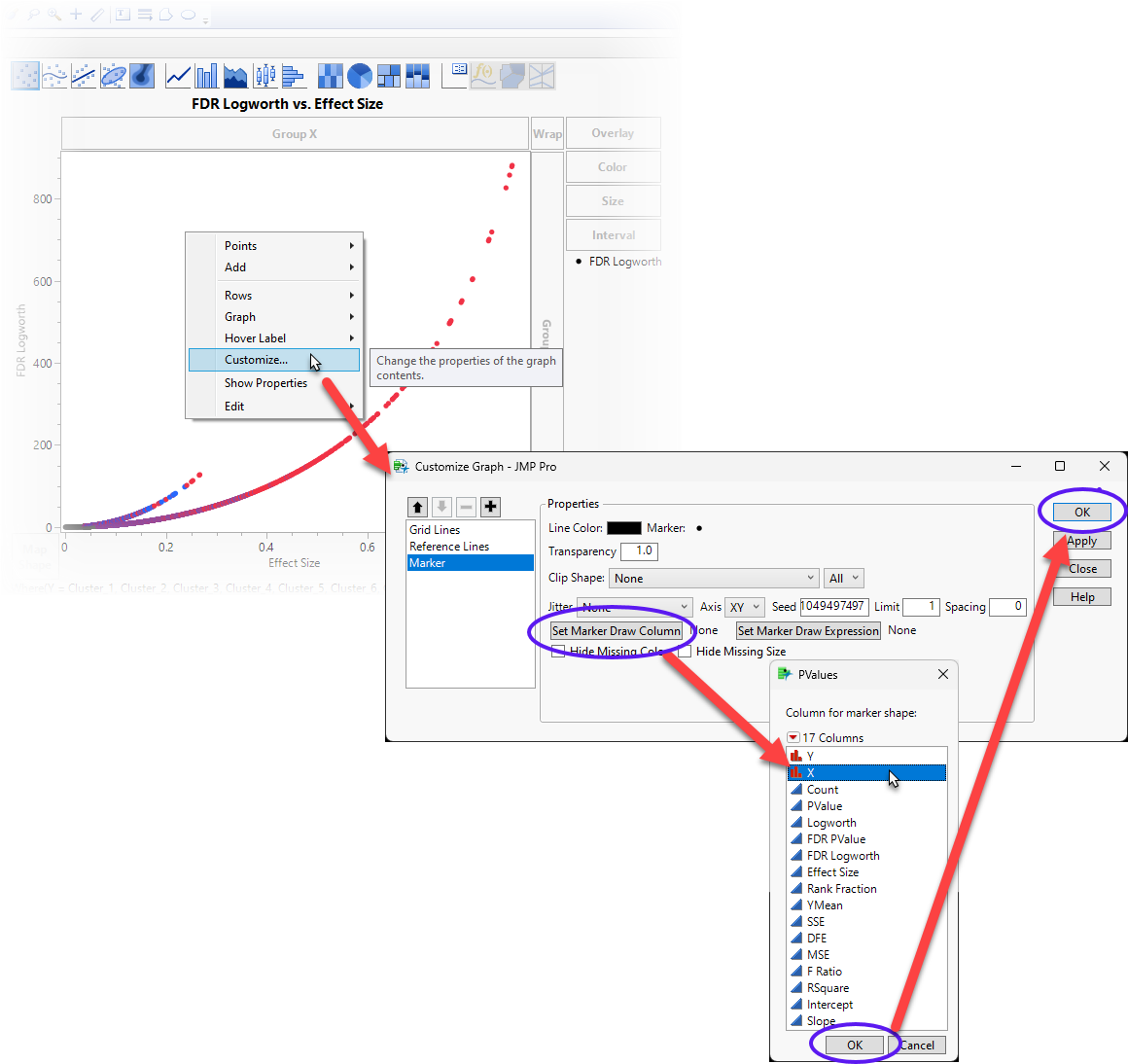
Task: Click Cancel in the PValues dialog
Action: coord(917,1046)
